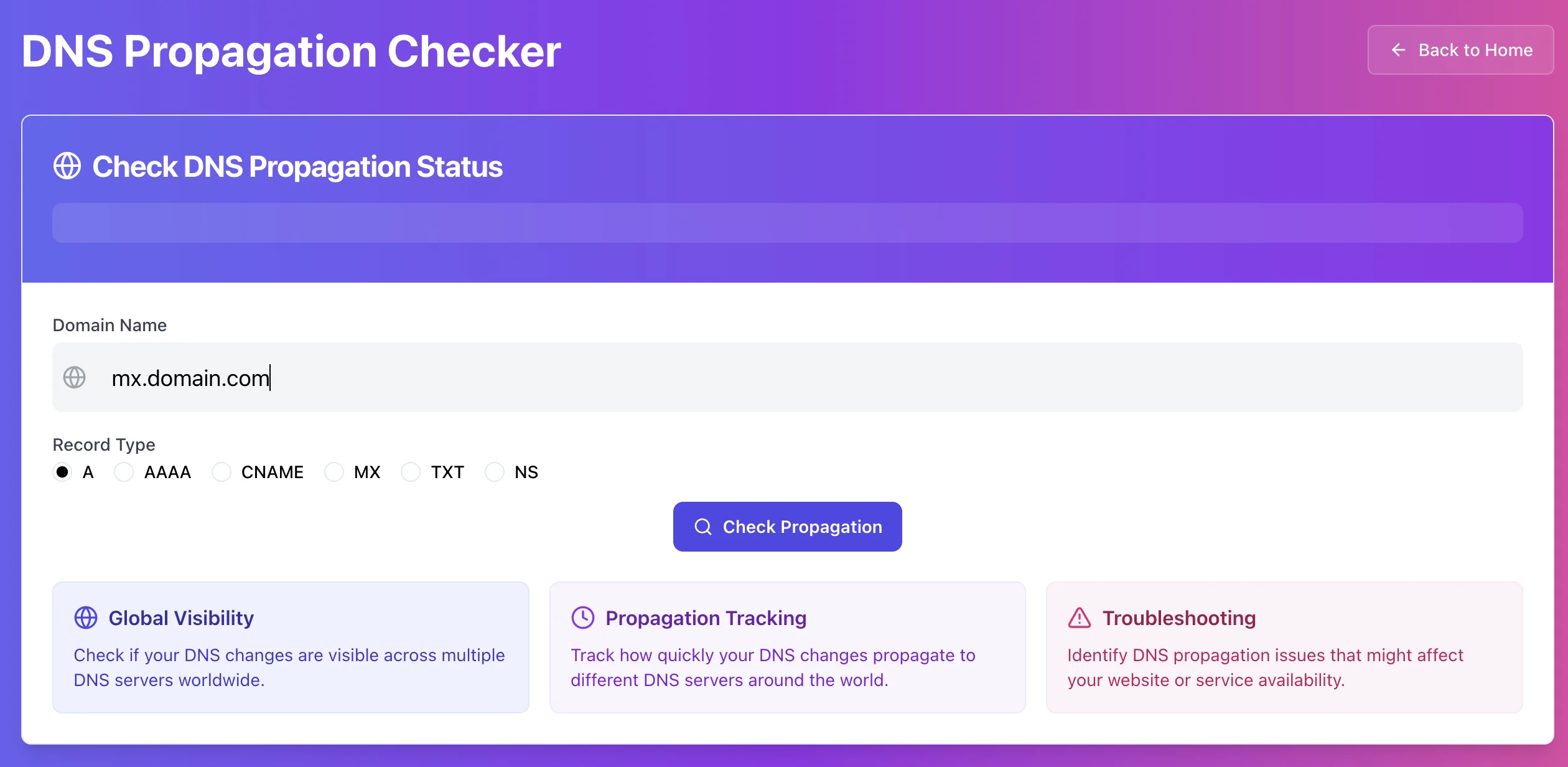Screen dimensions: 1568x767
Task: Click the Global Visibility info card title
Action: click(181, 618)
